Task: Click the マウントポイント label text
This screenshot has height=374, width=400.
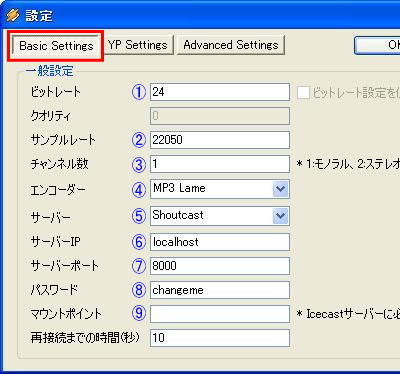Action: (66, 314)
